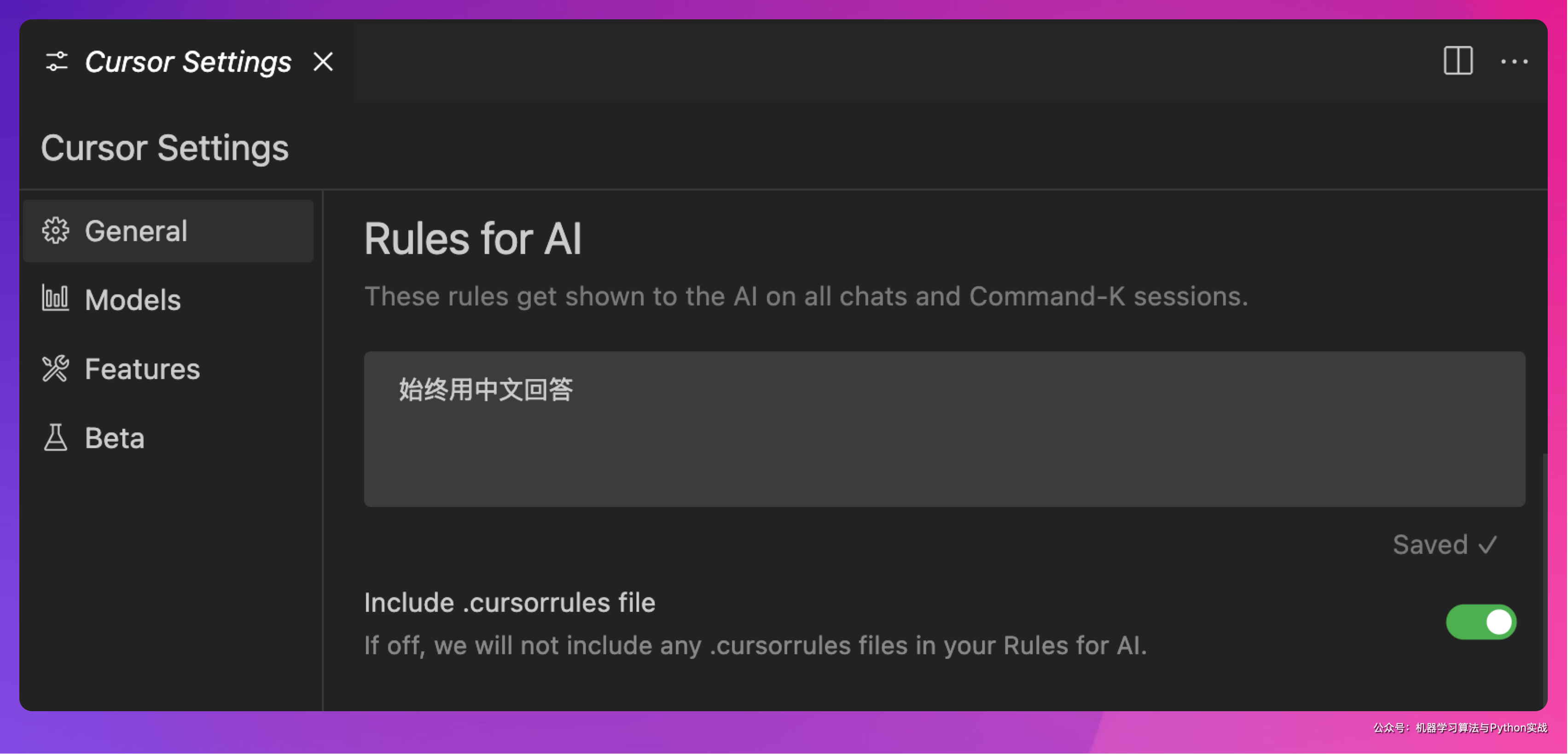The image size is (1568, 754).
Task: Open the Models label in the sidebar
Action: 133,300
